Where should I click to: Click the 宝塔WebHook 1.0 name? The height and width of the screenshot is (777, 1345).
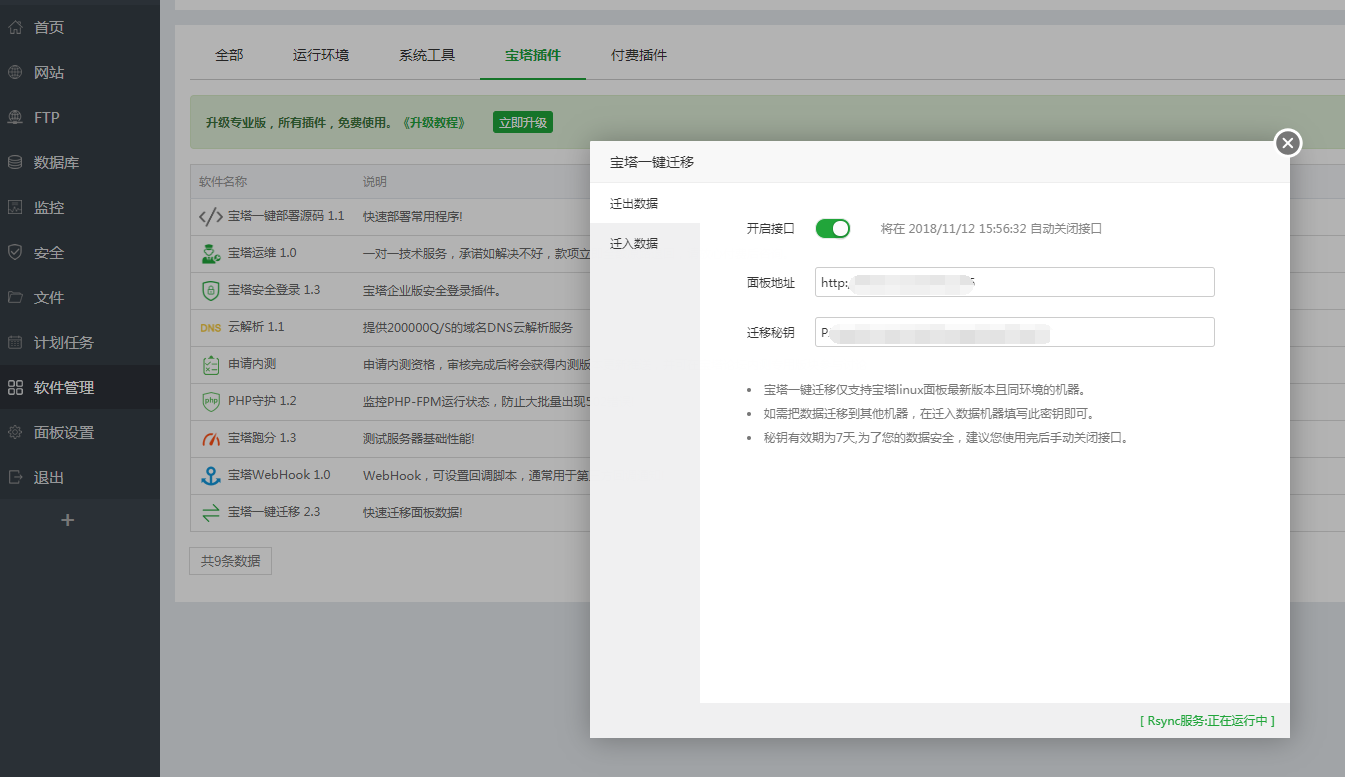pyautogui.click(x=279, y=475)
